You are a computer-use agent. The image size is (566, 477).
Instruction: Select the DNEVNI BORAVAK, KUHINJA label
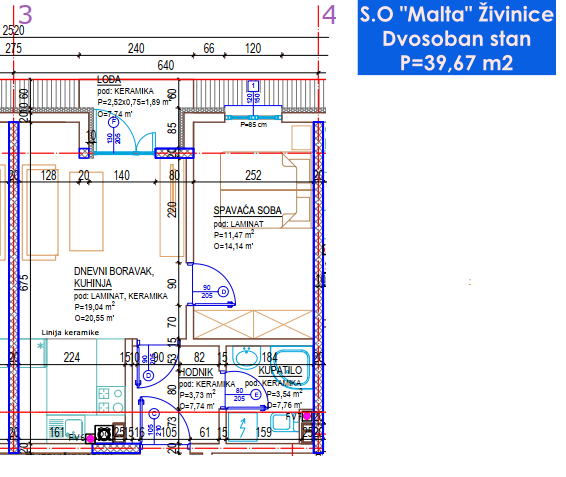[x=114, y=277]
